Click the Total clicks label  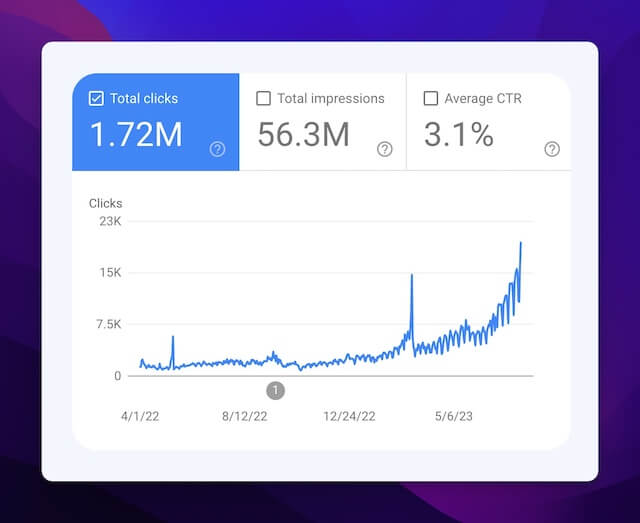pos(144,98)
